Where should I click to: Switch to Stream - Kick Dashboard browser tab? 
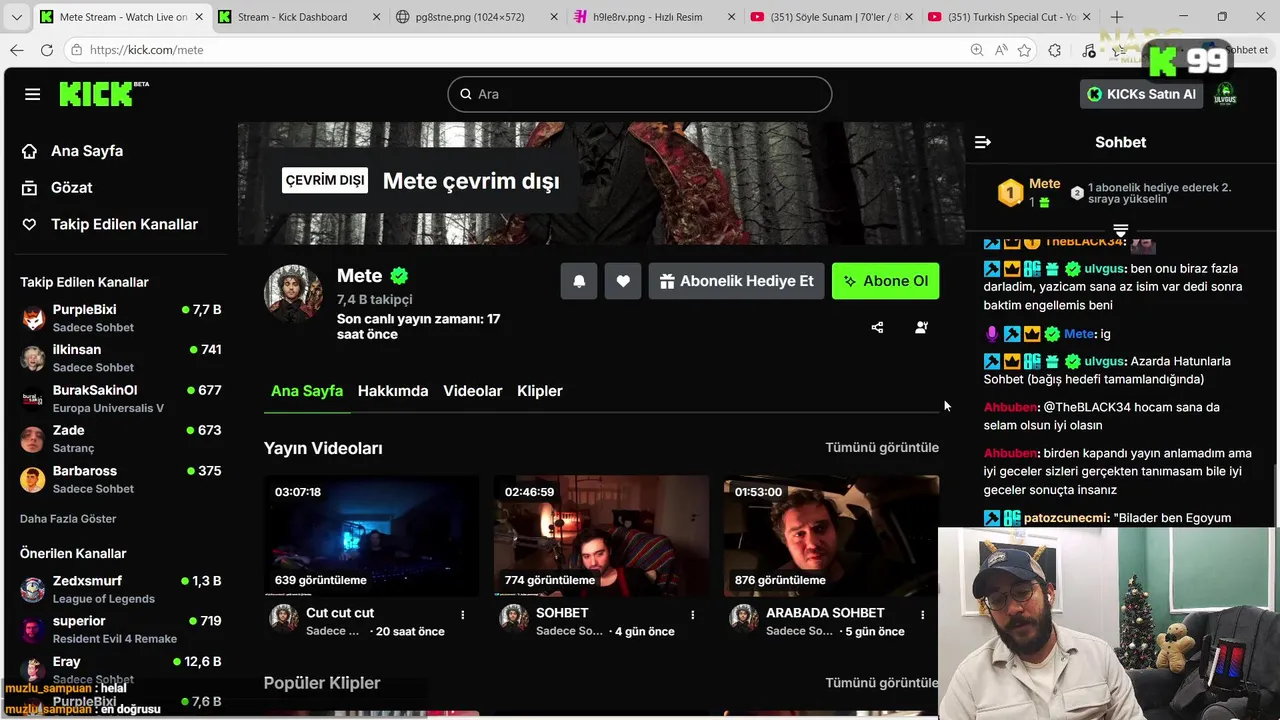(x=299, y=17)
